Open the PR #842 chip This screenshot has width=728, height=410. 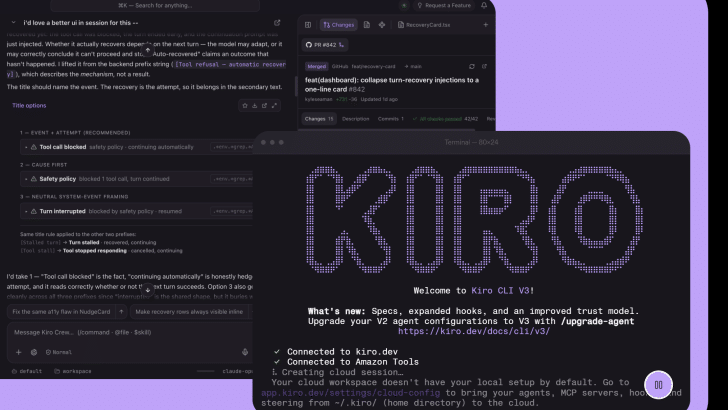tap(325, 45)
